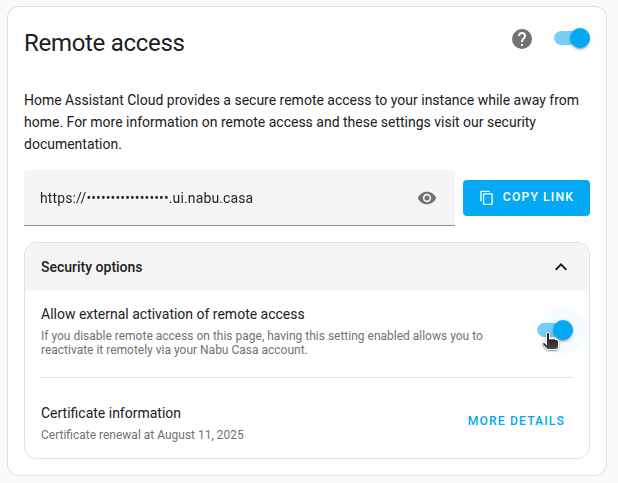Click the 'Allow external activation of remote access' label
The height and width of the screenshot is (483, 618).
172,314
